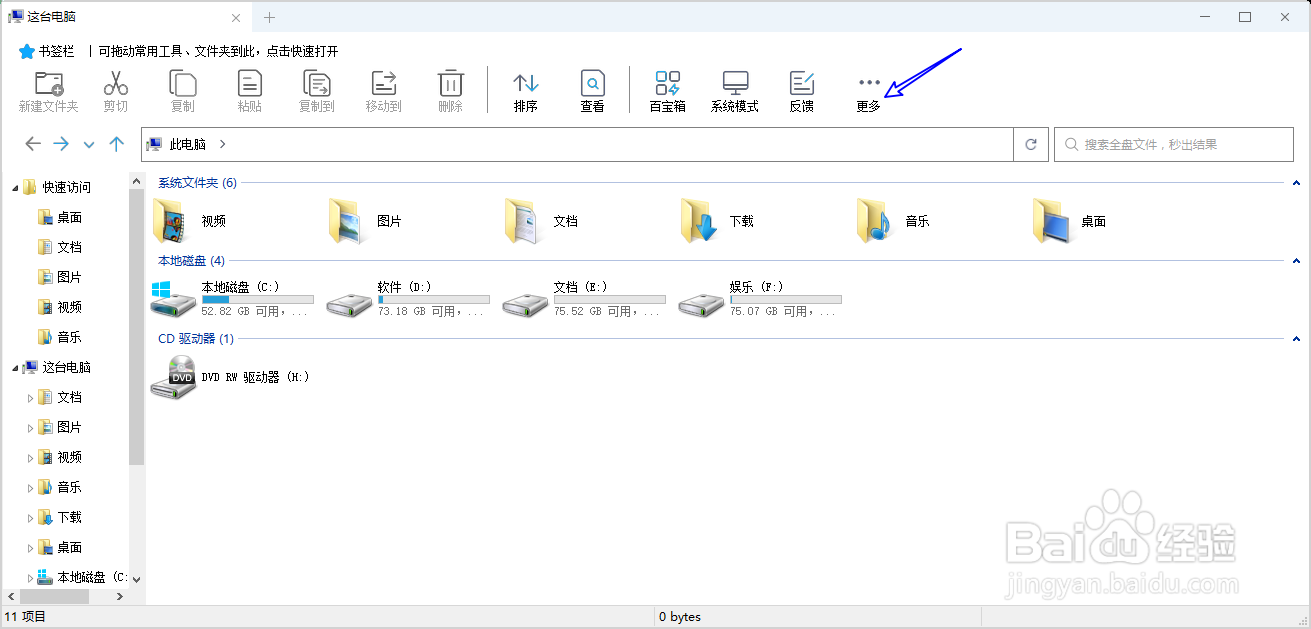The height and width of the screenshot is (629, 1311).
Task: Select 文档 under 快速访问
Action: point(60,247)
